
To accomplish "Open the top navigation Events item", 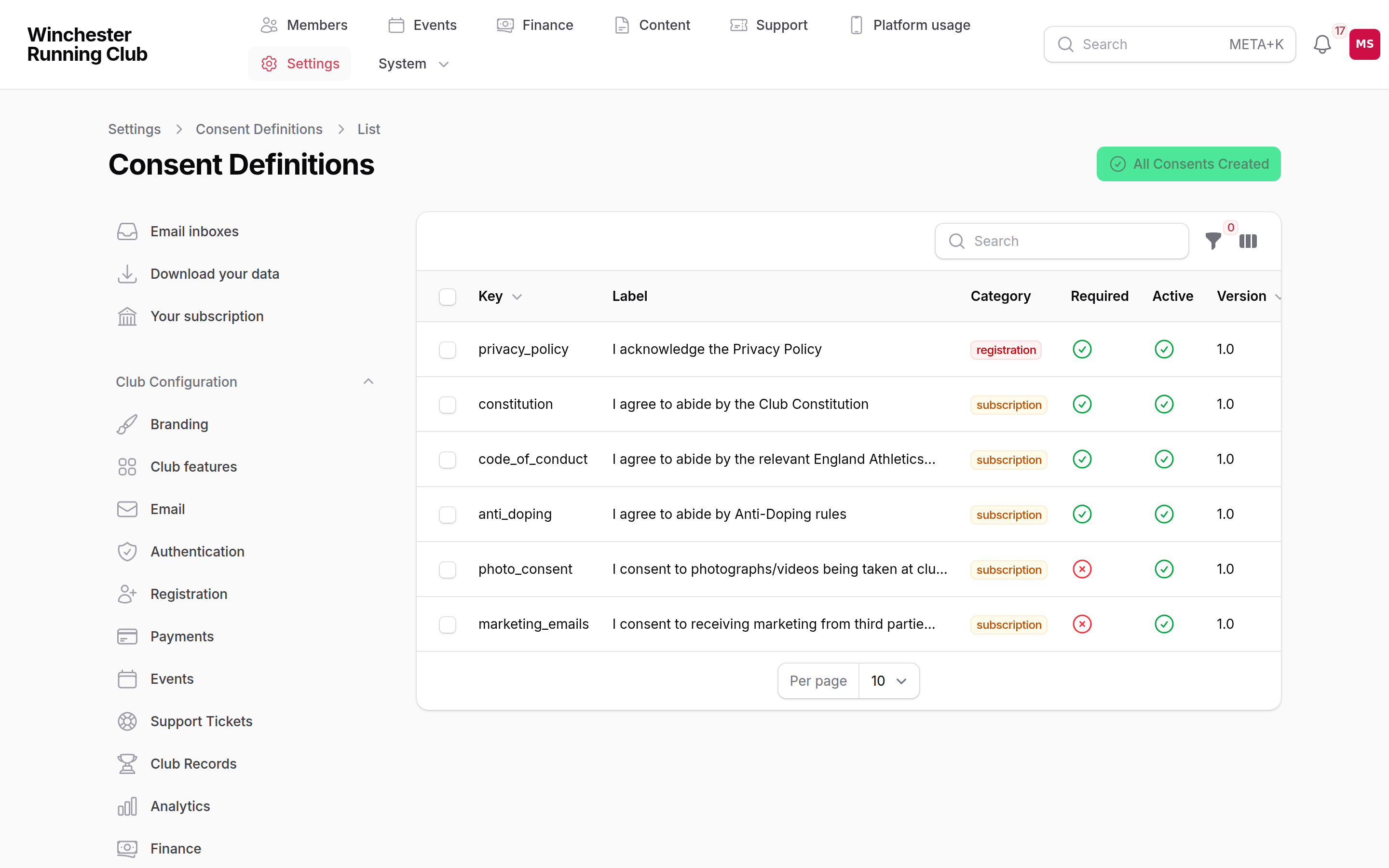I will (x=422, y=25).
